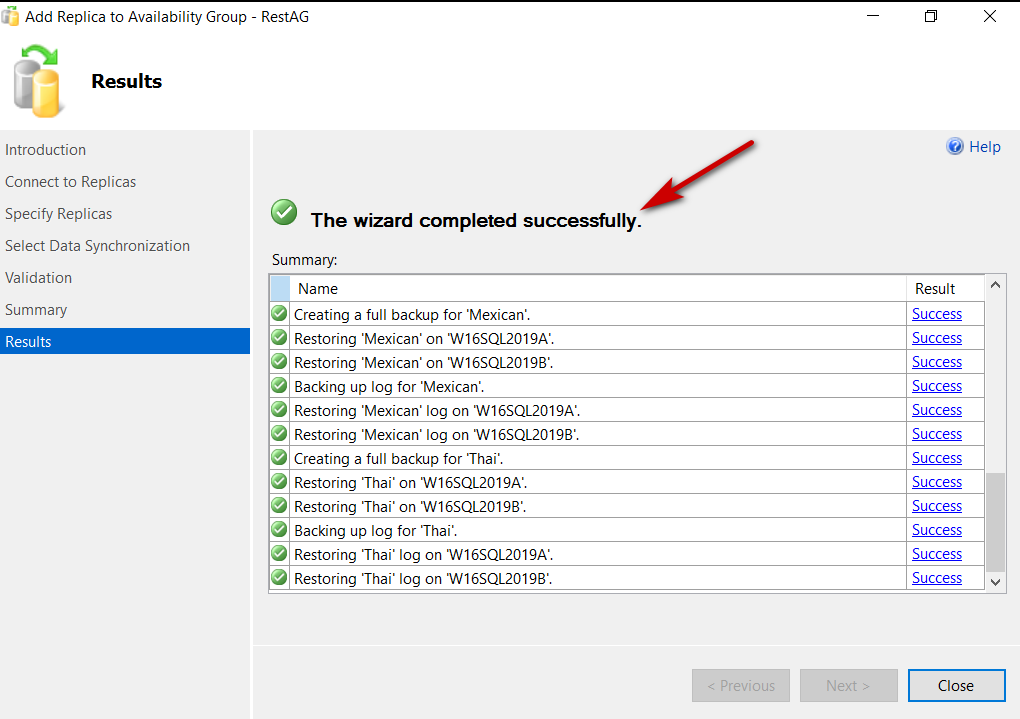Click green check icon beside wizard completed message

click(x=284, y=212)
